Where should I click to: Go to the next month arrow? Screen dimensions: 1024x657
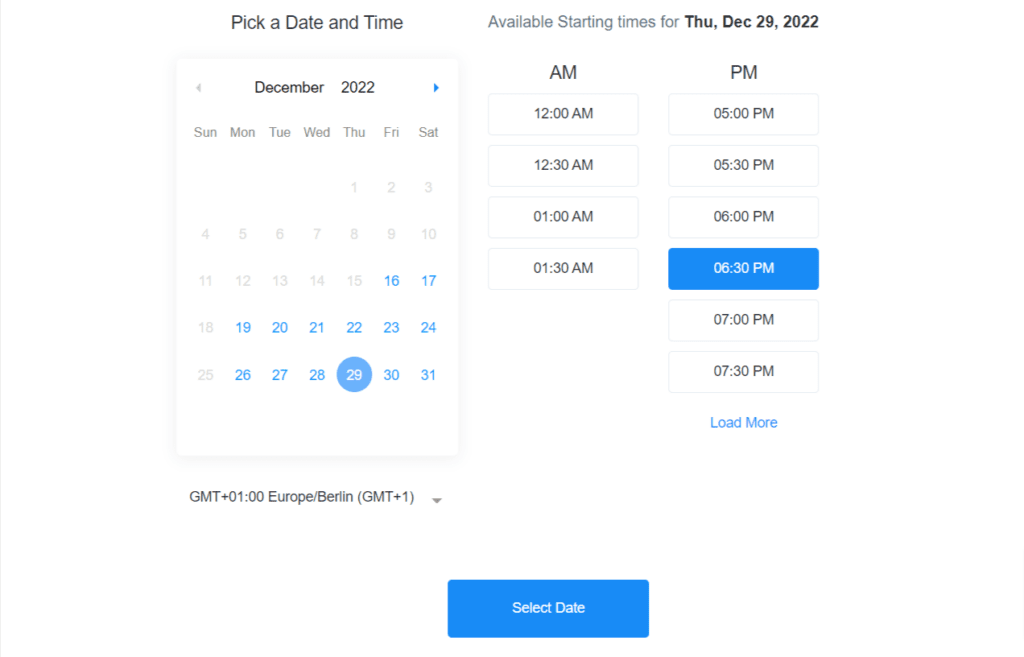tap(436, 88)
